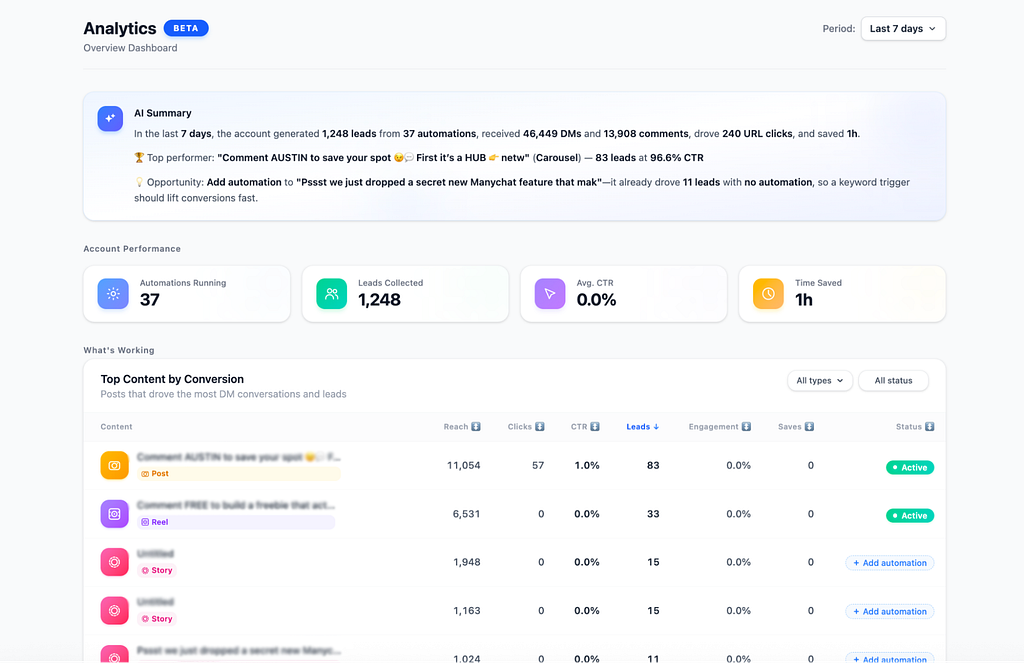Toggle Leads column sort direction

tap(643, 427)
